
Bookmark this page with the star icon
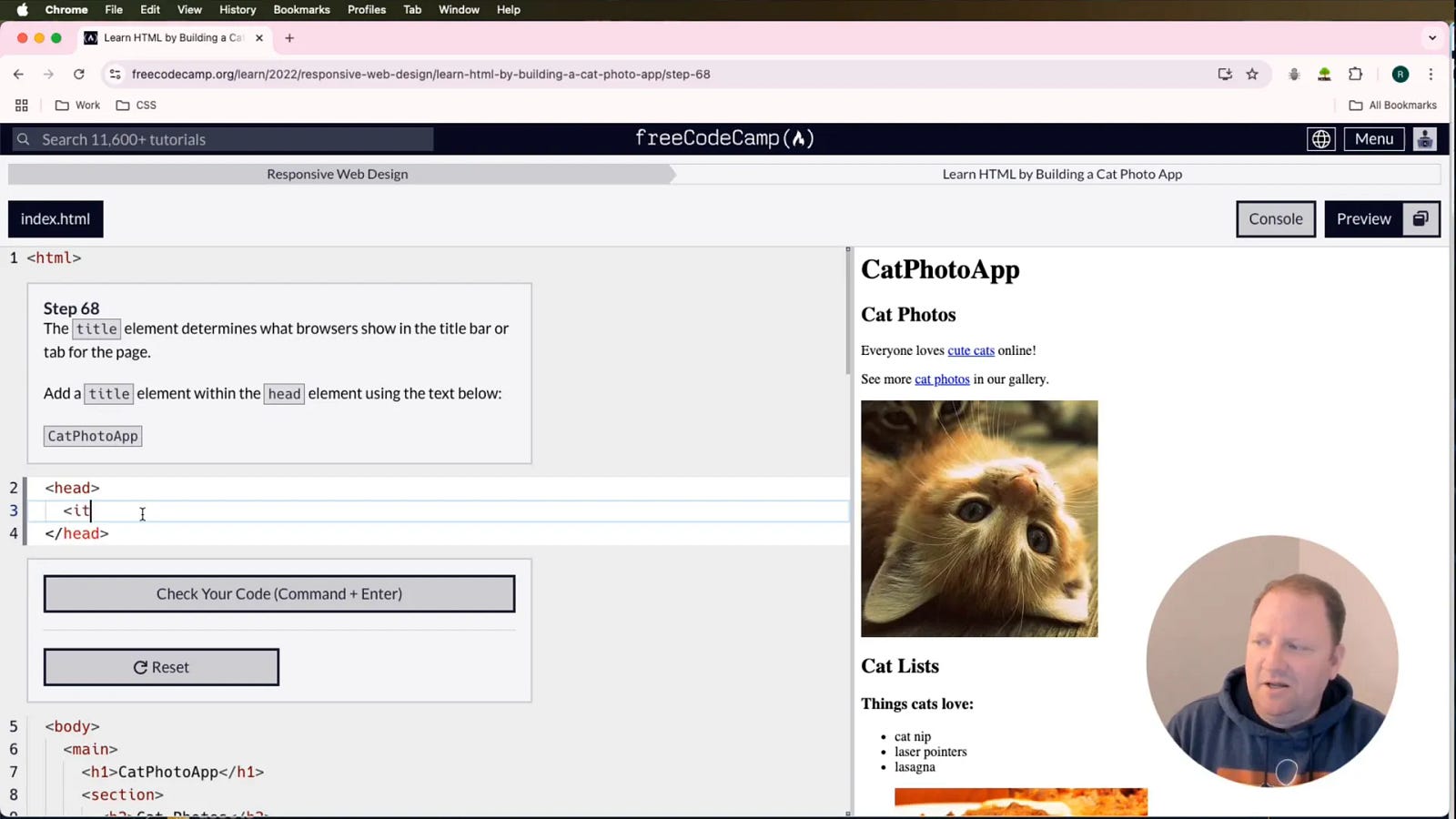pos(1252,74)
